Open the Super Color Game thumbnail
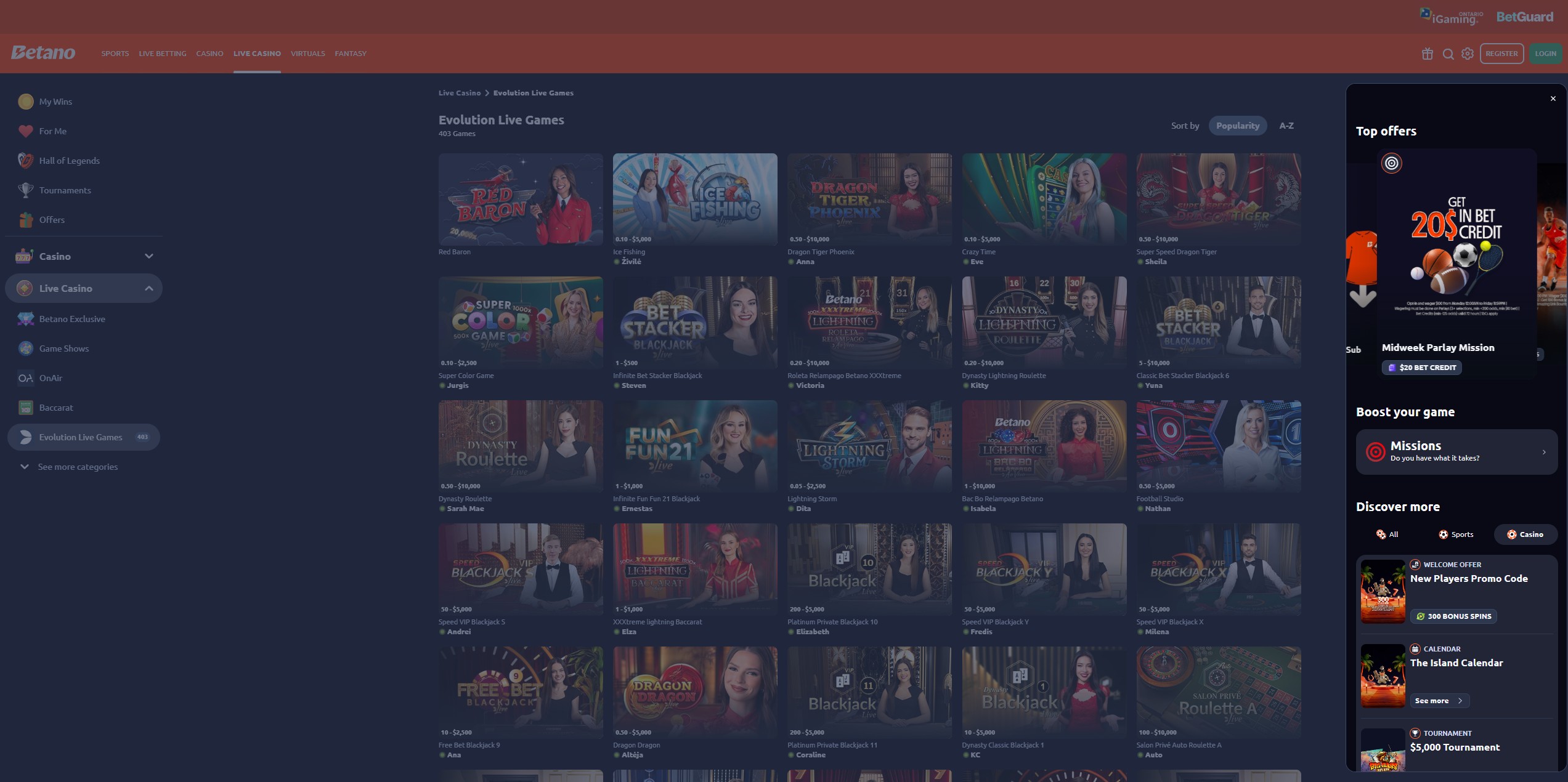1568x782 pixels. pos(521,323)
